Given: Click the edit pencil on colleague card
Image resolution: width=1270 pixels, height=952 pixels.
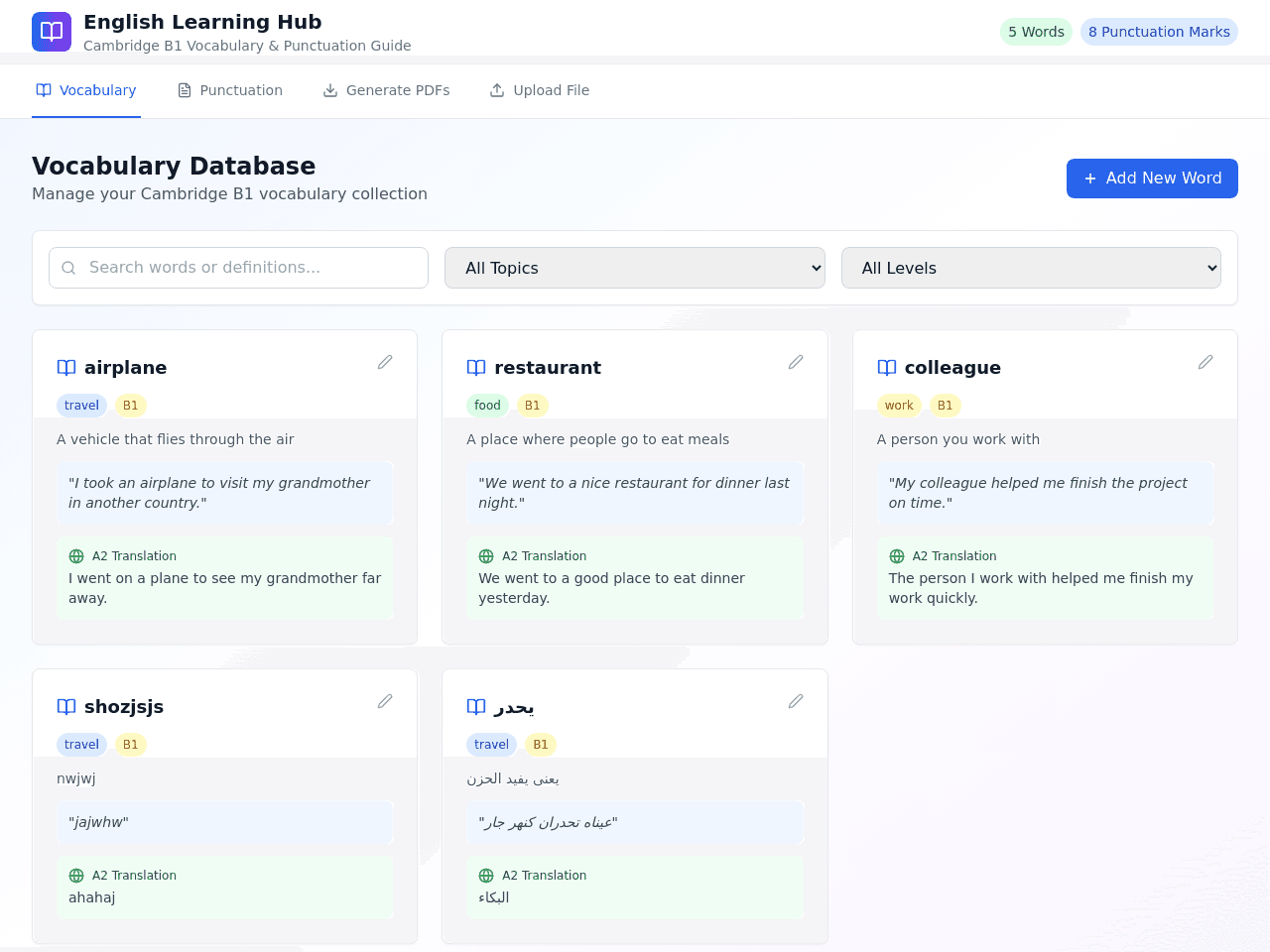Looking at the screenshot, I should (1206, 362).
